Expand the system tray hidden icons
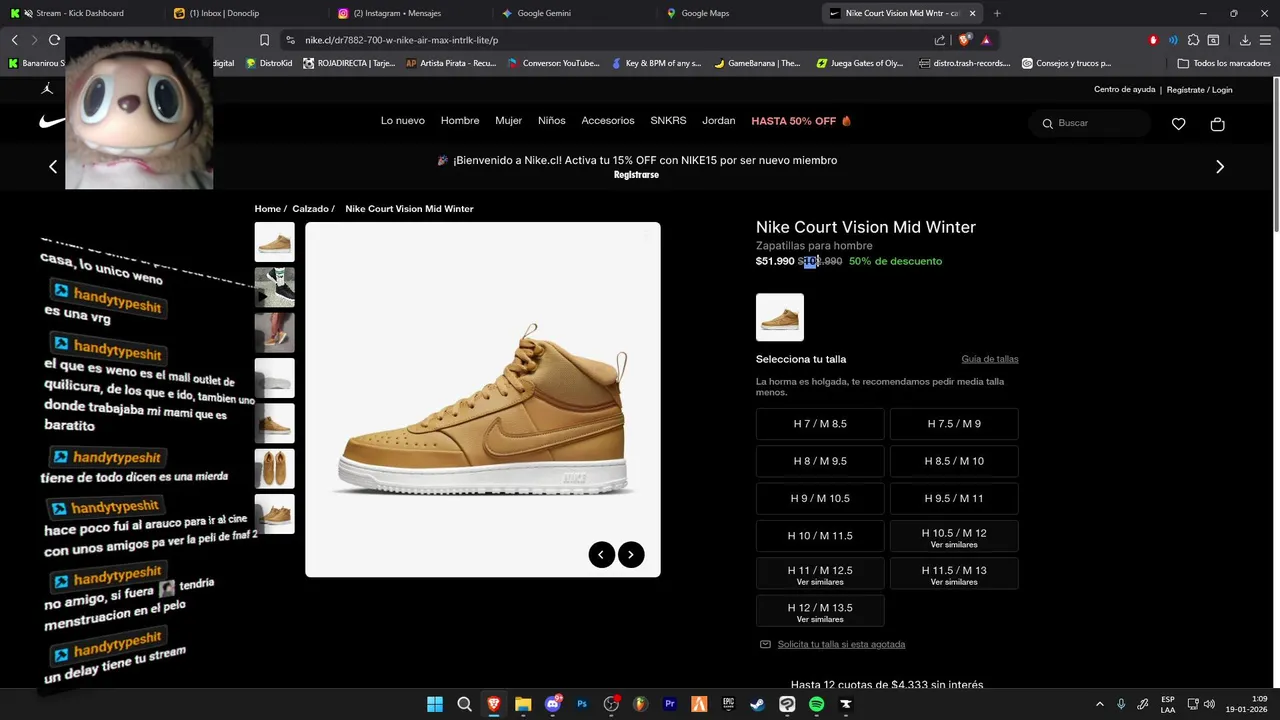 click(x=1100, y=704)
